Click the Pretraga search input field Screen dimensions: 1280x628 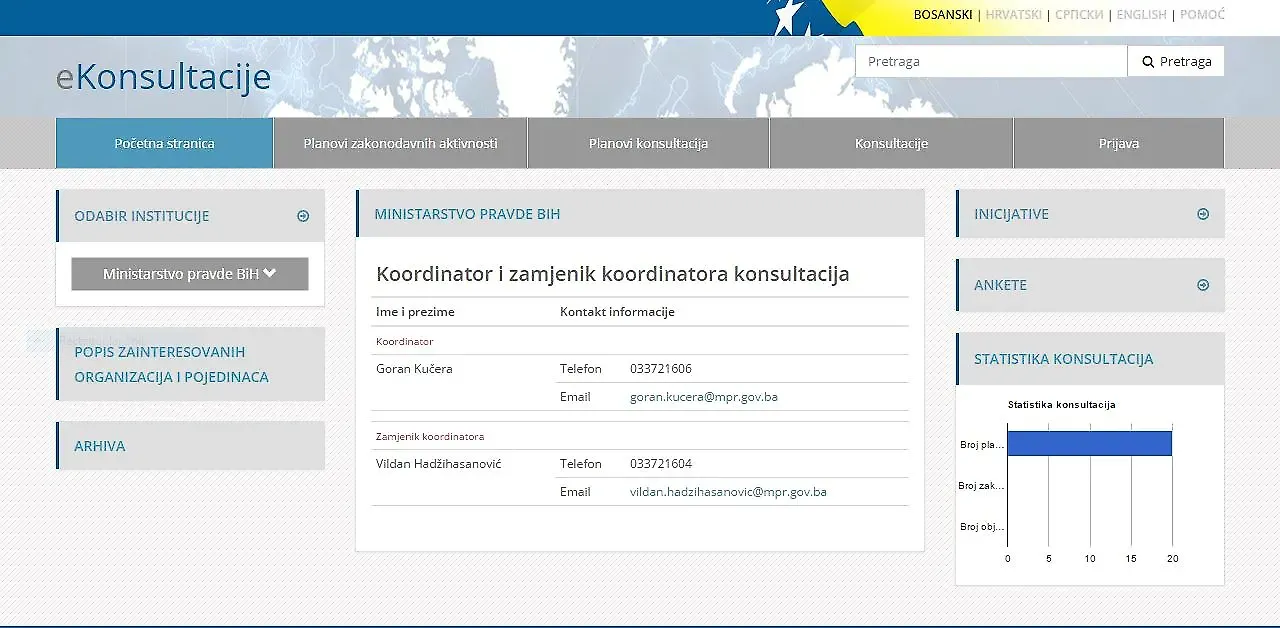pyautogui.click(x=991, y=61)
